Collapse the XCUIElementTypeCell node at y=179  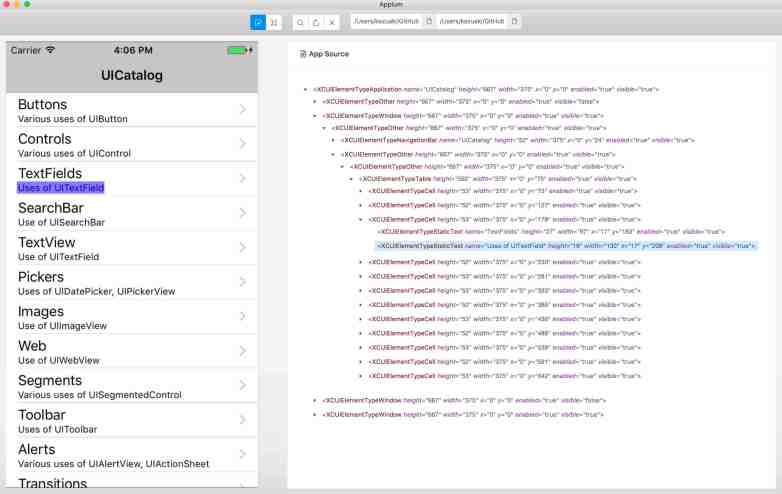point(361,220)
